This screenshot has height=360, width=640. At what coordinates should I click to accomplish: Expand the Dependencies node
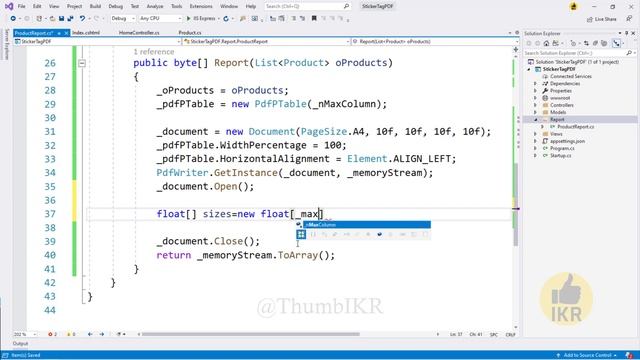(x=536, y=84)
